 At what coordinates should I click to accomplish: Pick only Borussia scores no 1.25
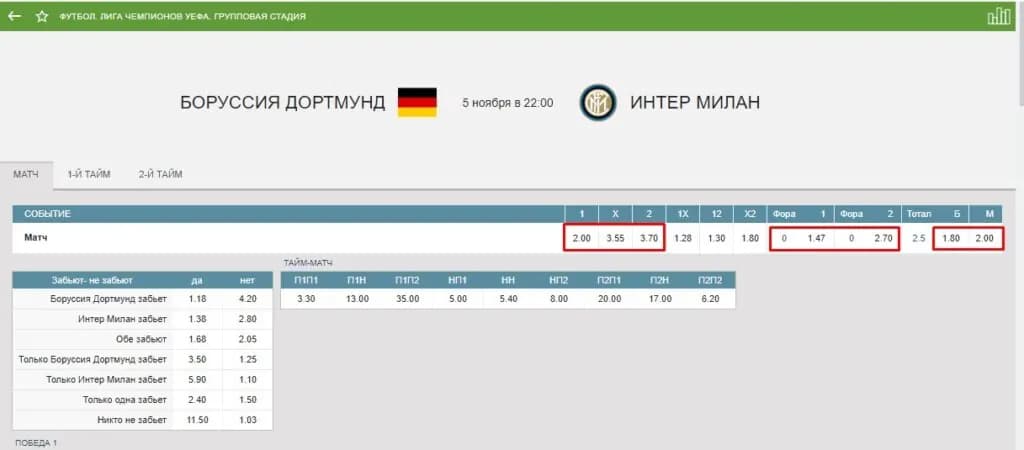(248, 360)
